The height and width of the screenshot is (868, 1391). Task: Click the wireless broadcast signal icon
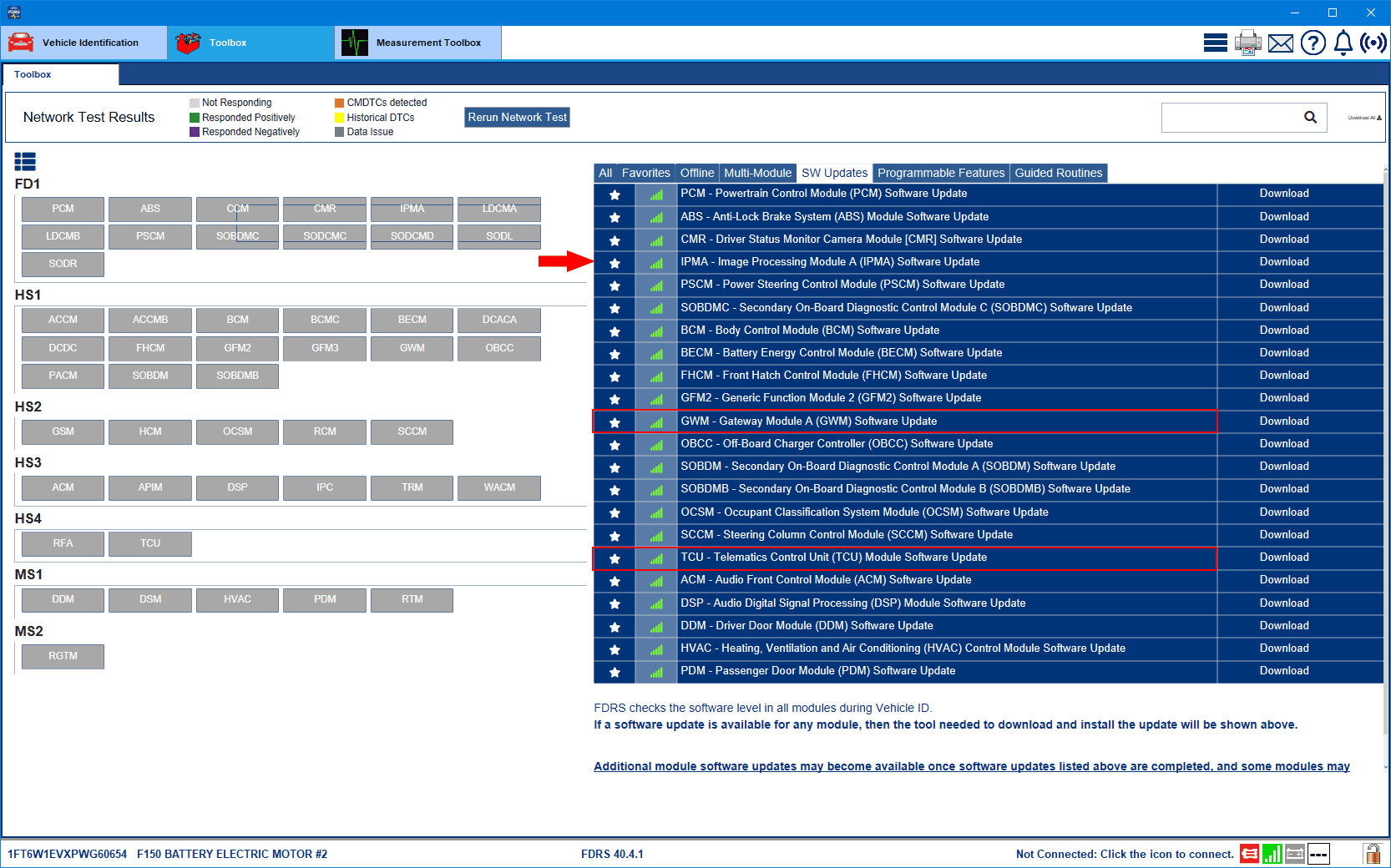pos(1373,43)
